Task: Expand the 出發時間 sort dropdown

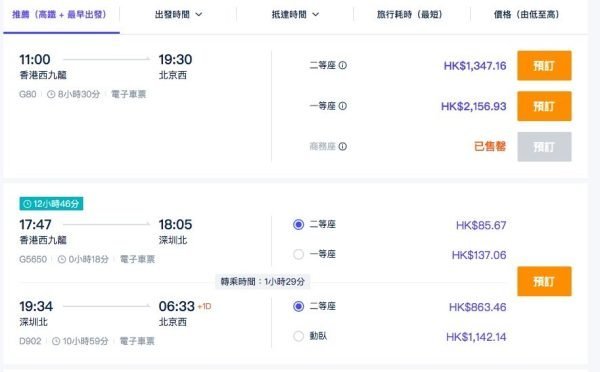Action: click(178, 15)
